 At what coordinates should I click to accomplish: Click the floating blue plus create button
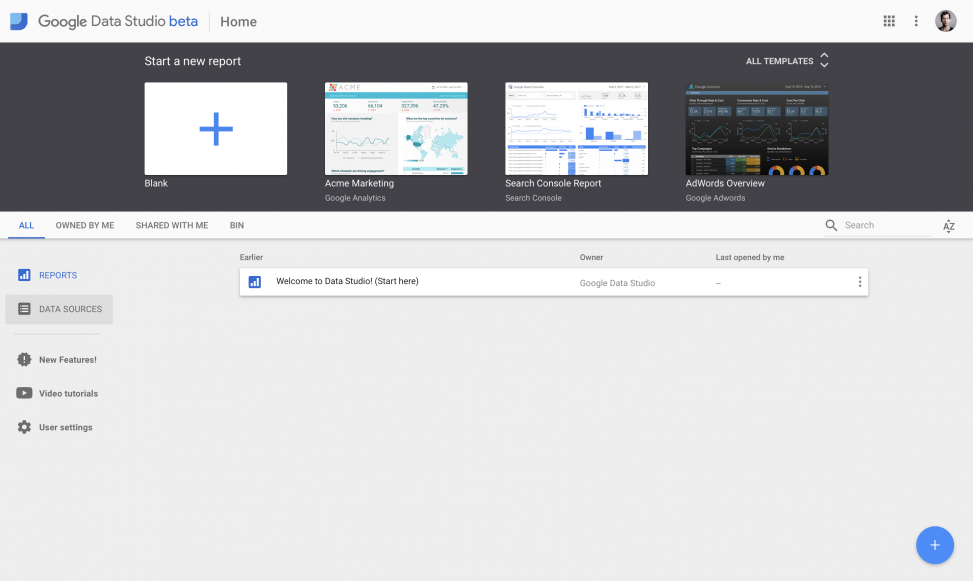(935, 545)
